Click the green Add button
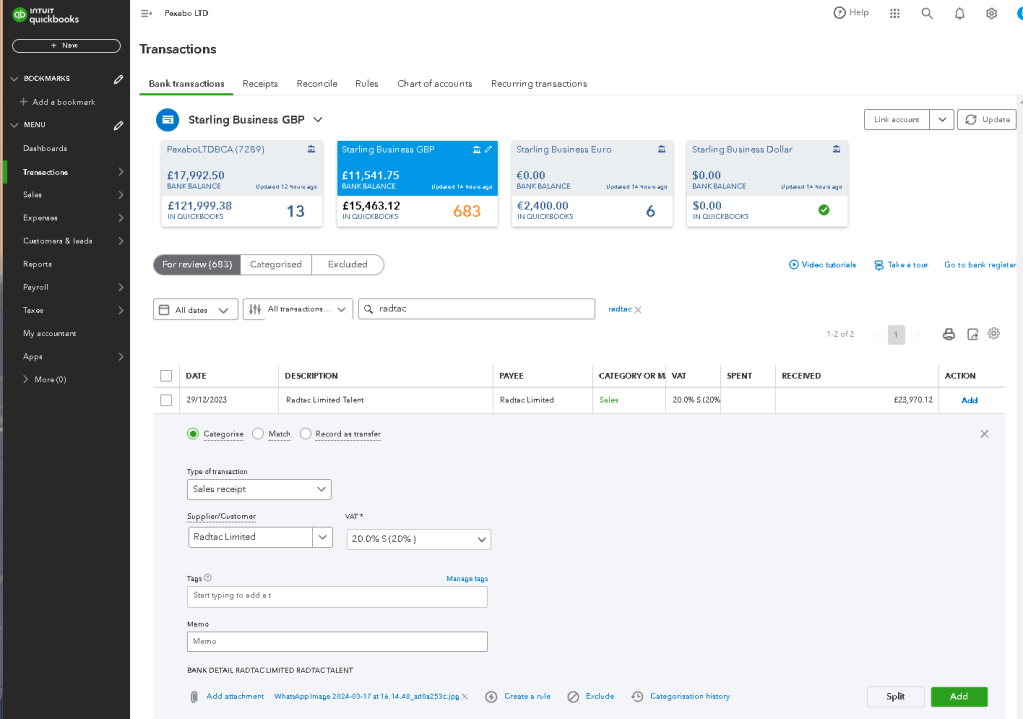 coord(958,696)
